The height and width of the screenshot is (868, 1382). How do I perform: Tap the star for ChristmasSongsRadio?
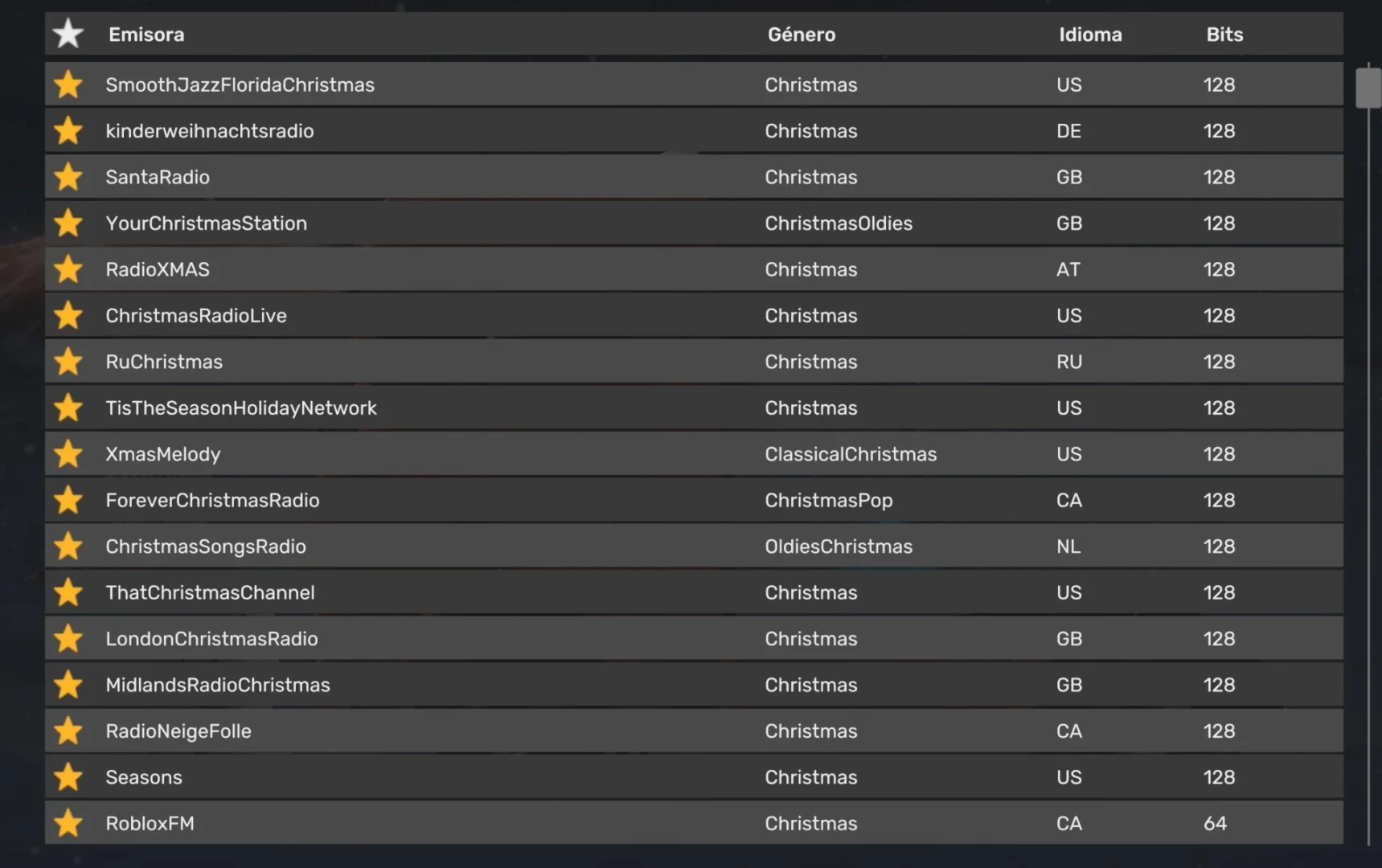point(68,547)
